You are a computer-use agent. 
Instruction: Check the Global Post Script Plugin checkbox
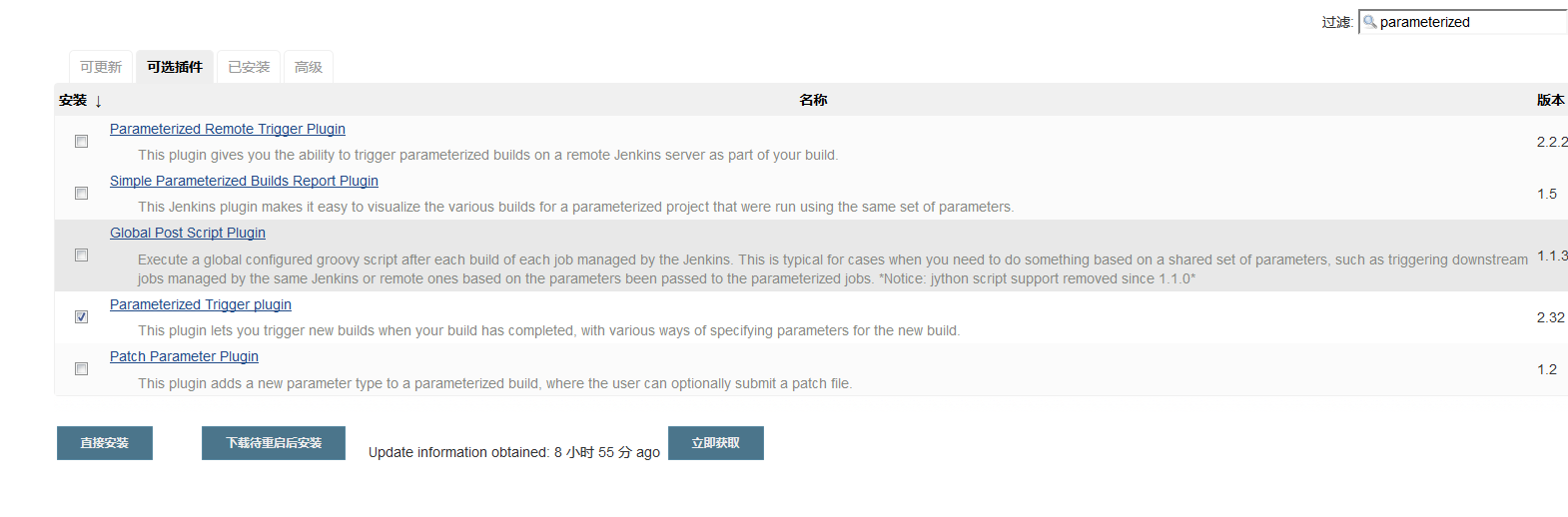[82, 256]
